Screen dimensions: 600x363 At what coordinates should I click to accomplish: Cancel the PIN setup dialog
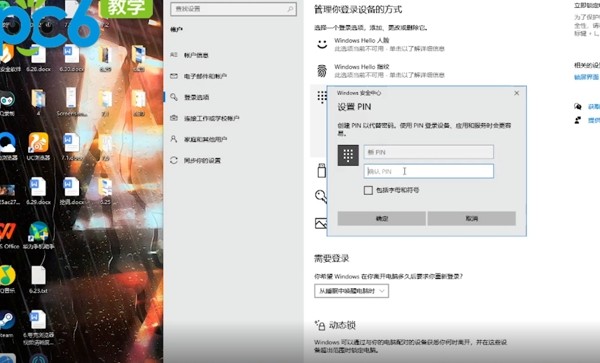pyautogui.click(x=471, y=218)
